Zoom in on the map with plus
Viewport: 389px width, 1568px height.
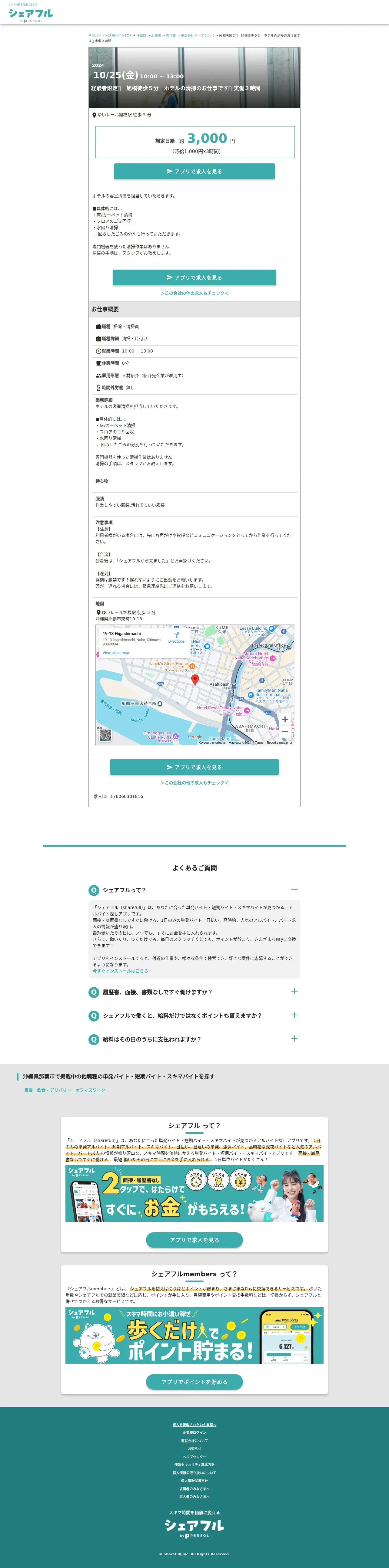point(285,719)
